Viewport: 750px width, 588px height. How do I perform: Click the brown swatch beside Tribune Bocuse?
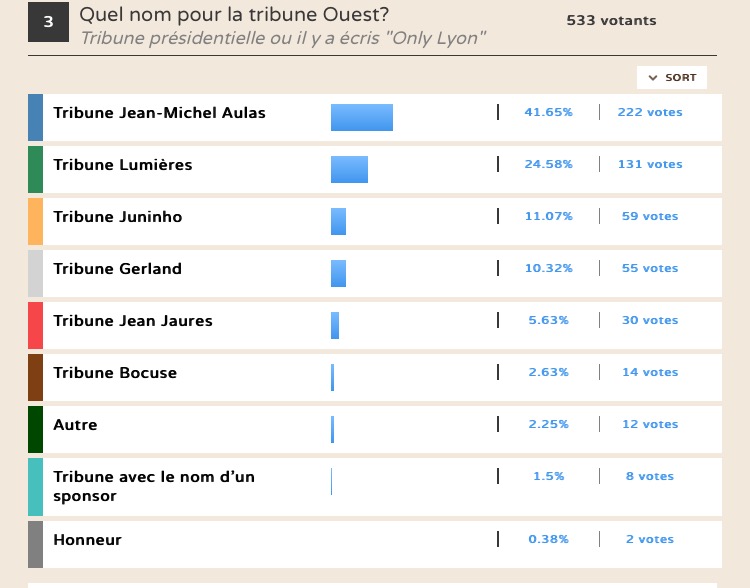[36, 377]
